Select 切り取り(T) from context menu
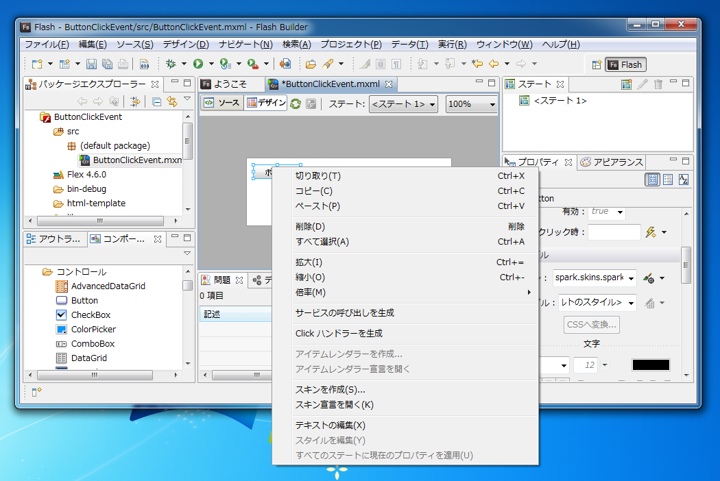 (415, 176)
